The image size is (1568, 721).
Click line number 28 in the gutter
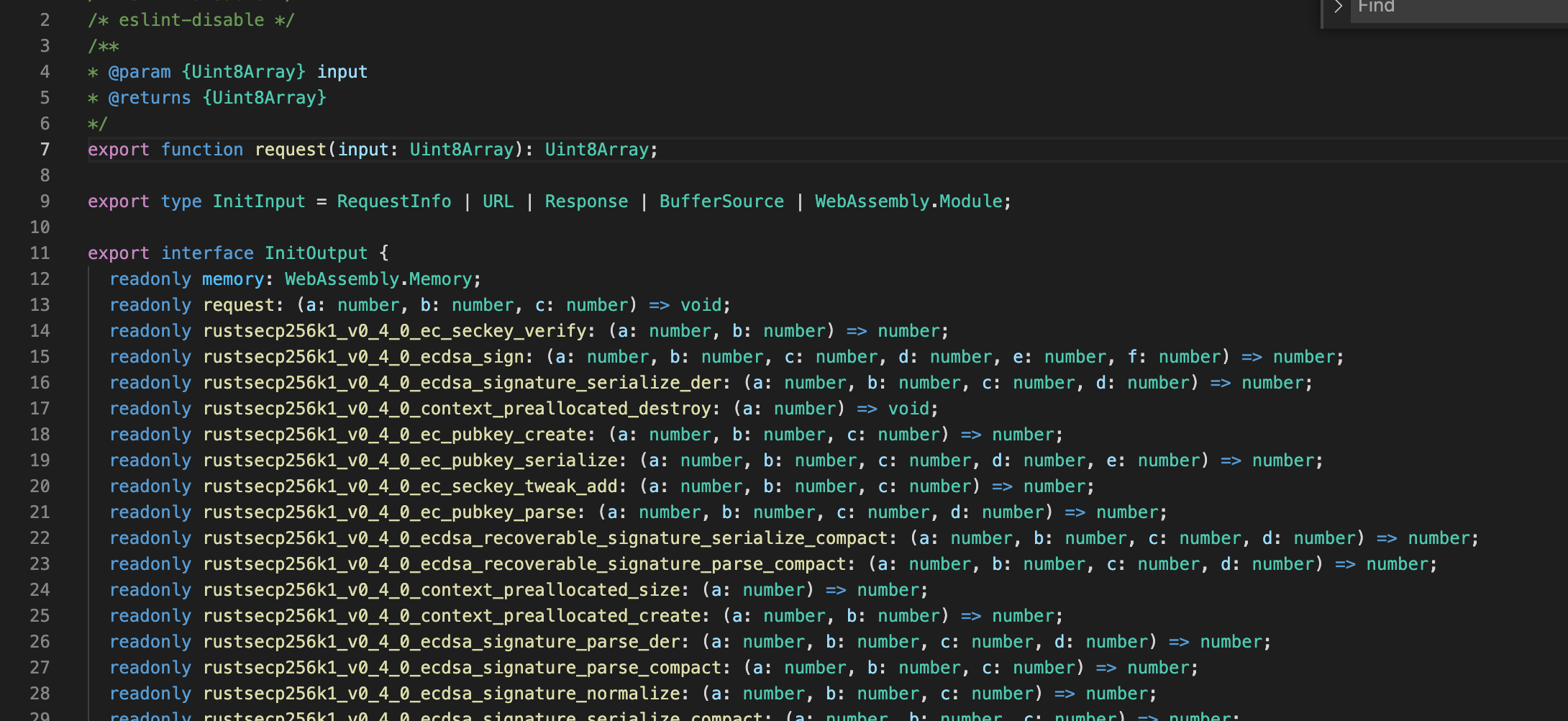[40, 694]
